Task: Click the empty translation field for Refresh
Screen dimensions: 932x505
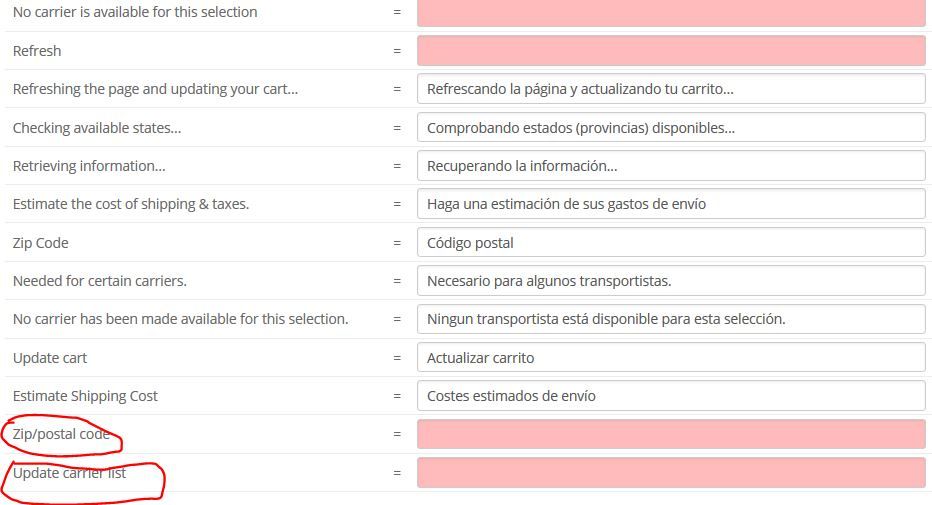Action: coord(671,50)
